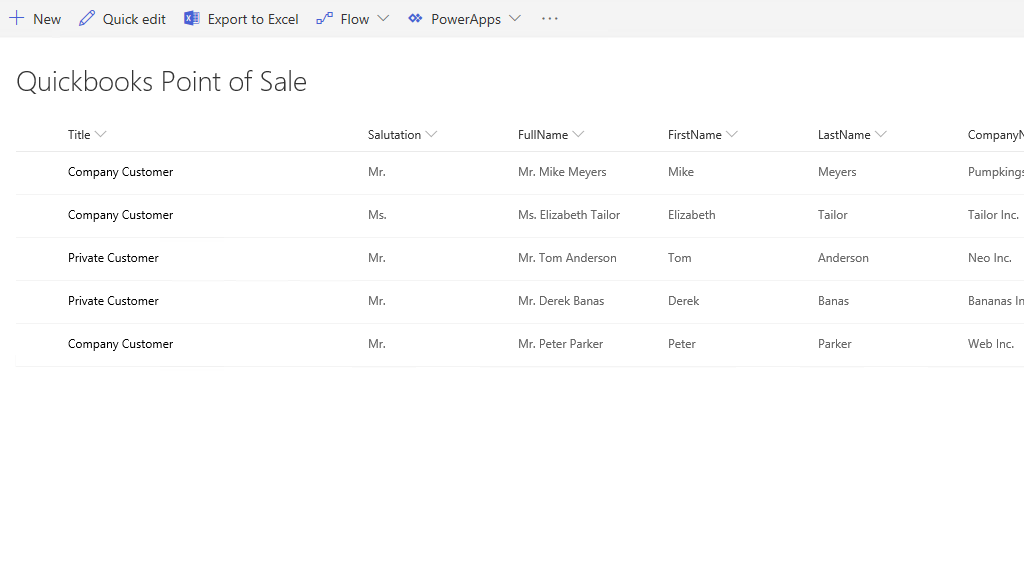Click the first name Tom cell
The width and height of the screenshot is (1024, 561).
tap(679, 258)
